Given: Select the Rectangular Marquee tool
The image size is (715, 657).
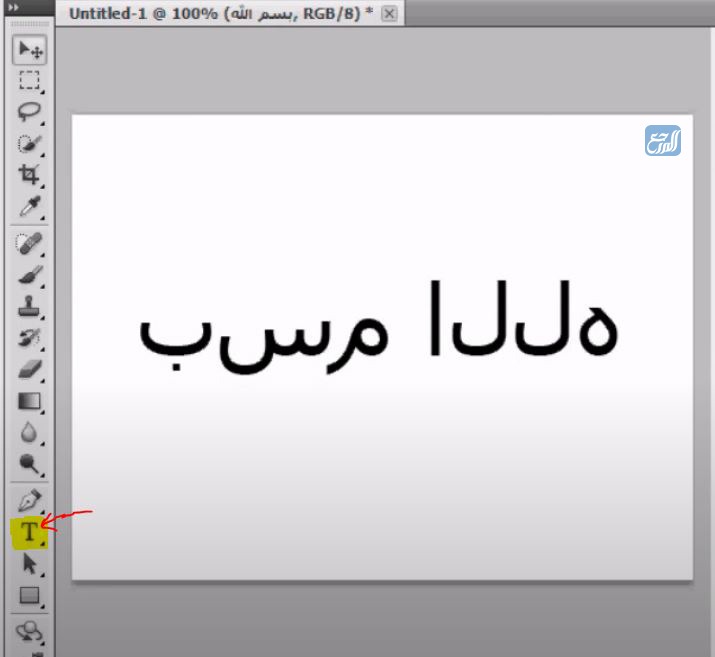Looking at the screenshot, I should 30,81.
